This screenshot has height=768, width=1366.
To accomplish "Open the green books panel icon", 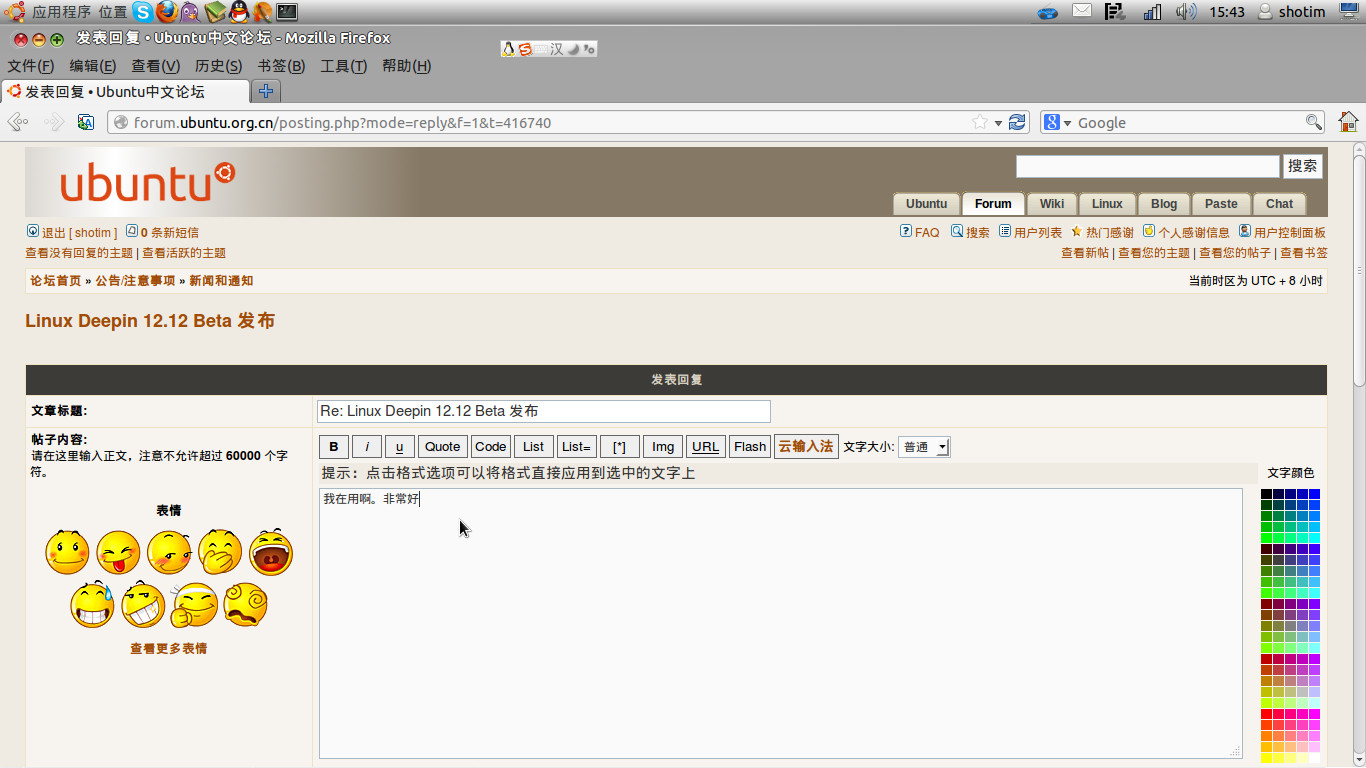I will pyautogui.click(x=215, y=12).
